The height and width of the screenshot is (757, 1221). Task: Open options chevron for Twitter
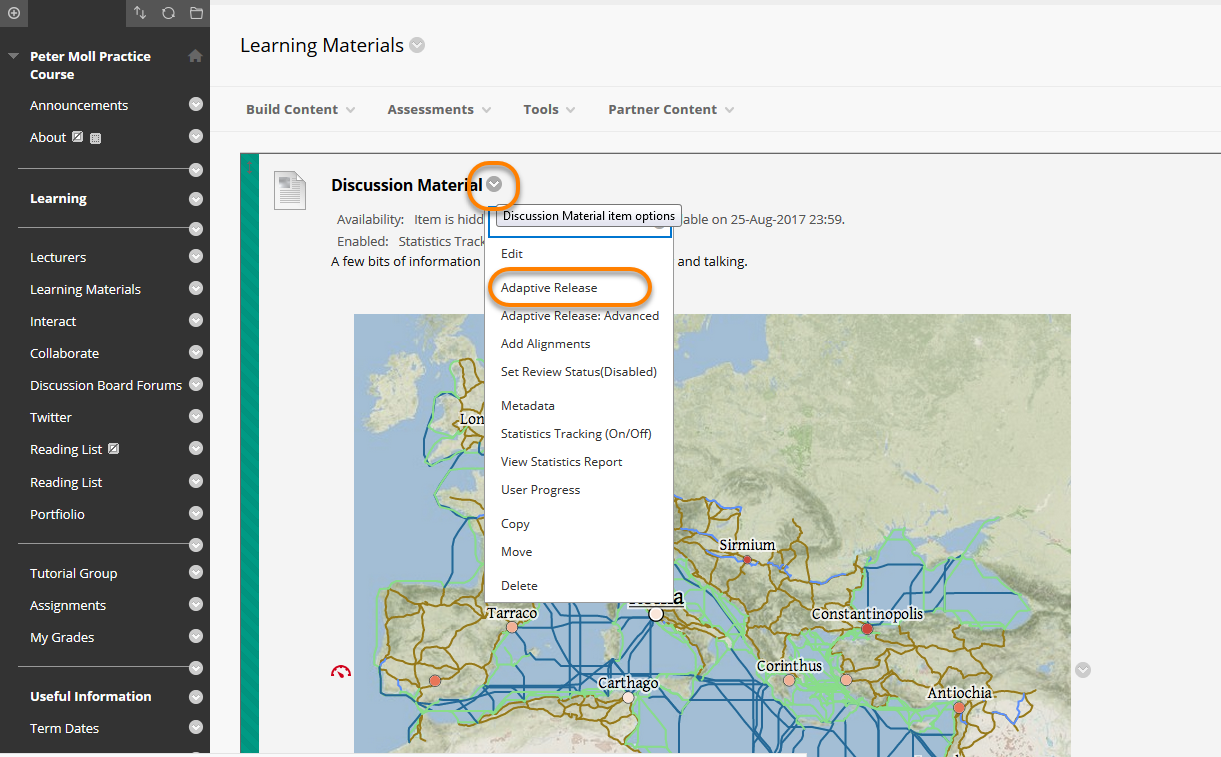tap(196, 416)
